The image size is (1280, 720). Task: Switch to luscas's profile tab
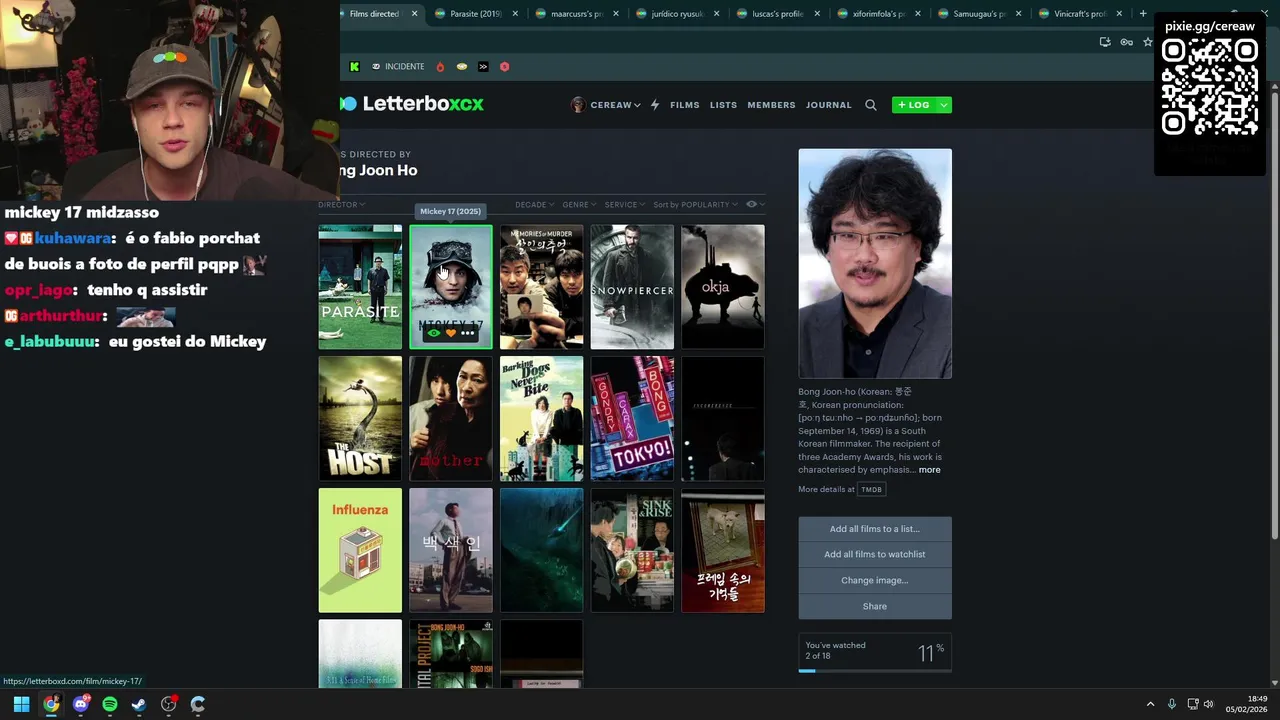click(x=778, y=14)
